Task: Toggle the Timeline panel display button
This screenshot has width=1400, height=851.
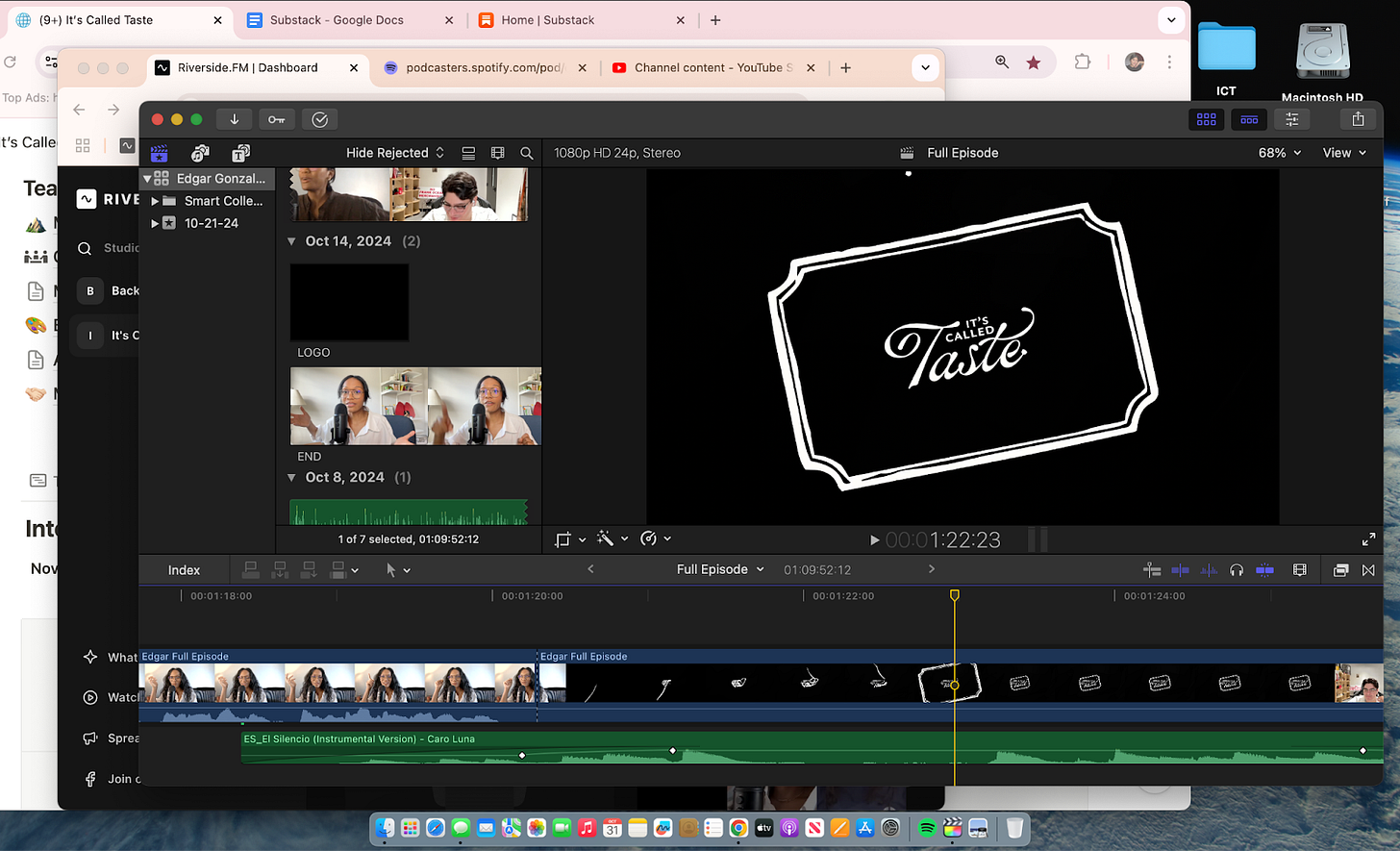Action: (x=1249, y=119)
